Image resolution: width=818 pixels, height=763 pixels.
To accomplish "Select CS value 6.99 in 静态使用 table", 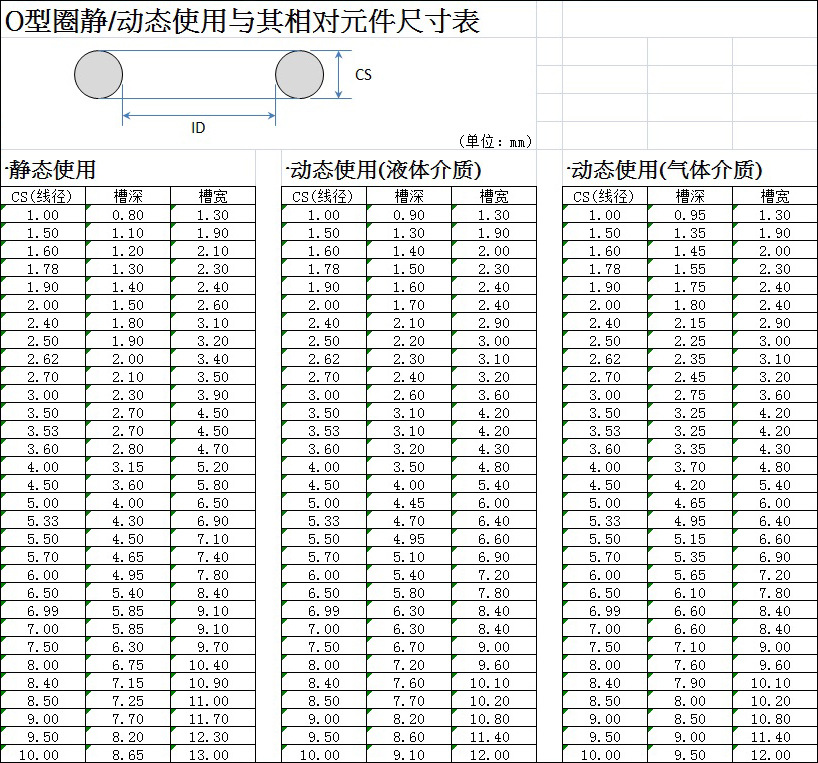I will click(43, 611).
